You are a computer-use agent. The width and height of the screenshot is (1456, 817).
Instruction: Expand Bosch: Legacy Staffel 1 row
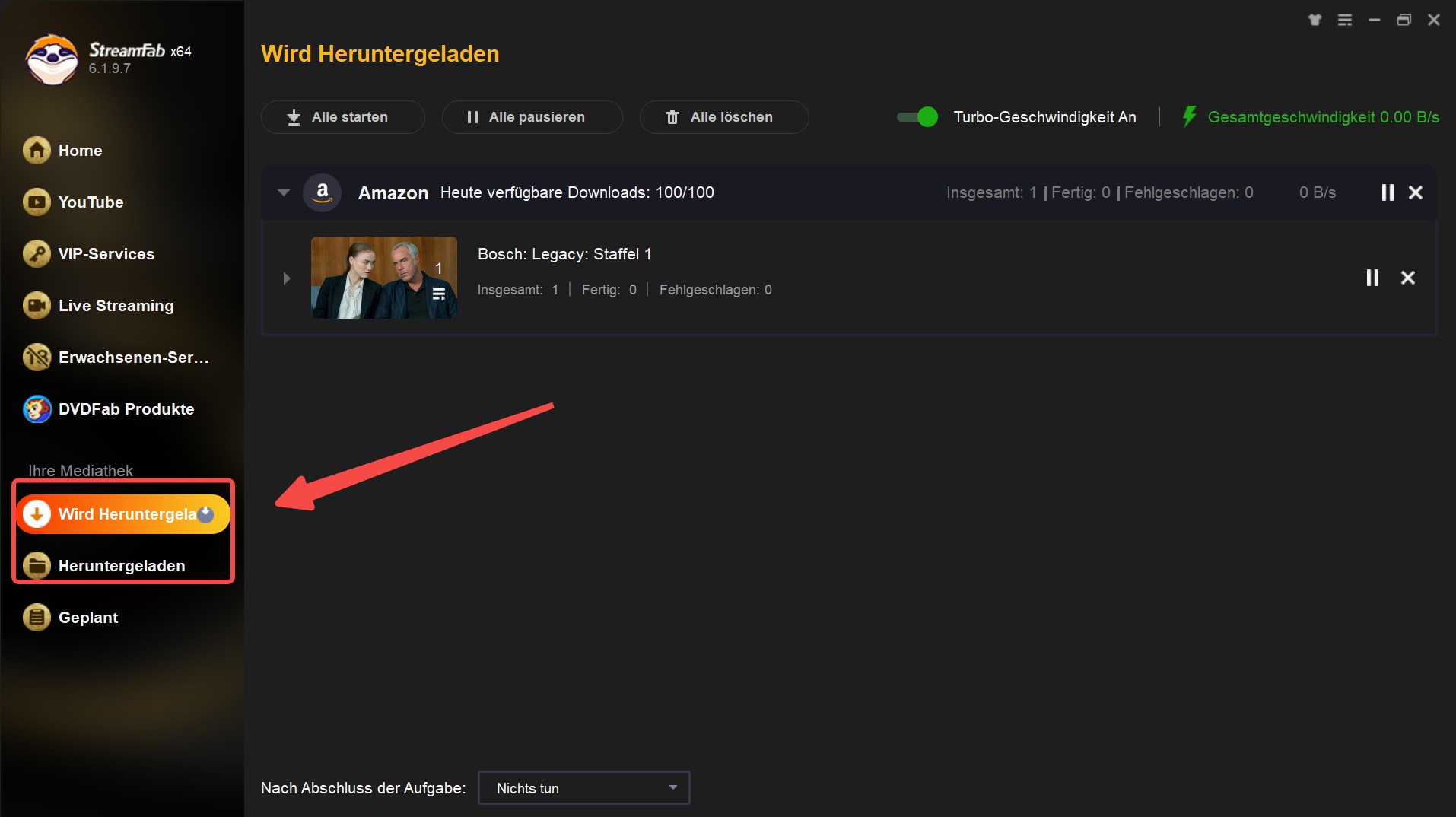[287, 278]
